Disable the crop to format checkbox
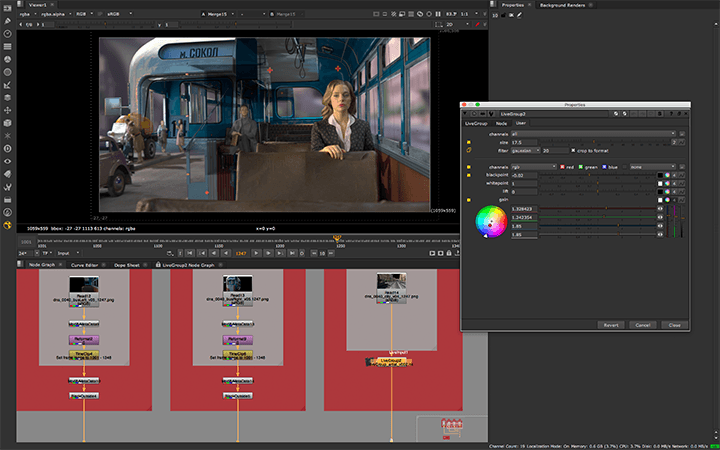The width and height of the screenshot is (720, 450). [x=571, y=150]
